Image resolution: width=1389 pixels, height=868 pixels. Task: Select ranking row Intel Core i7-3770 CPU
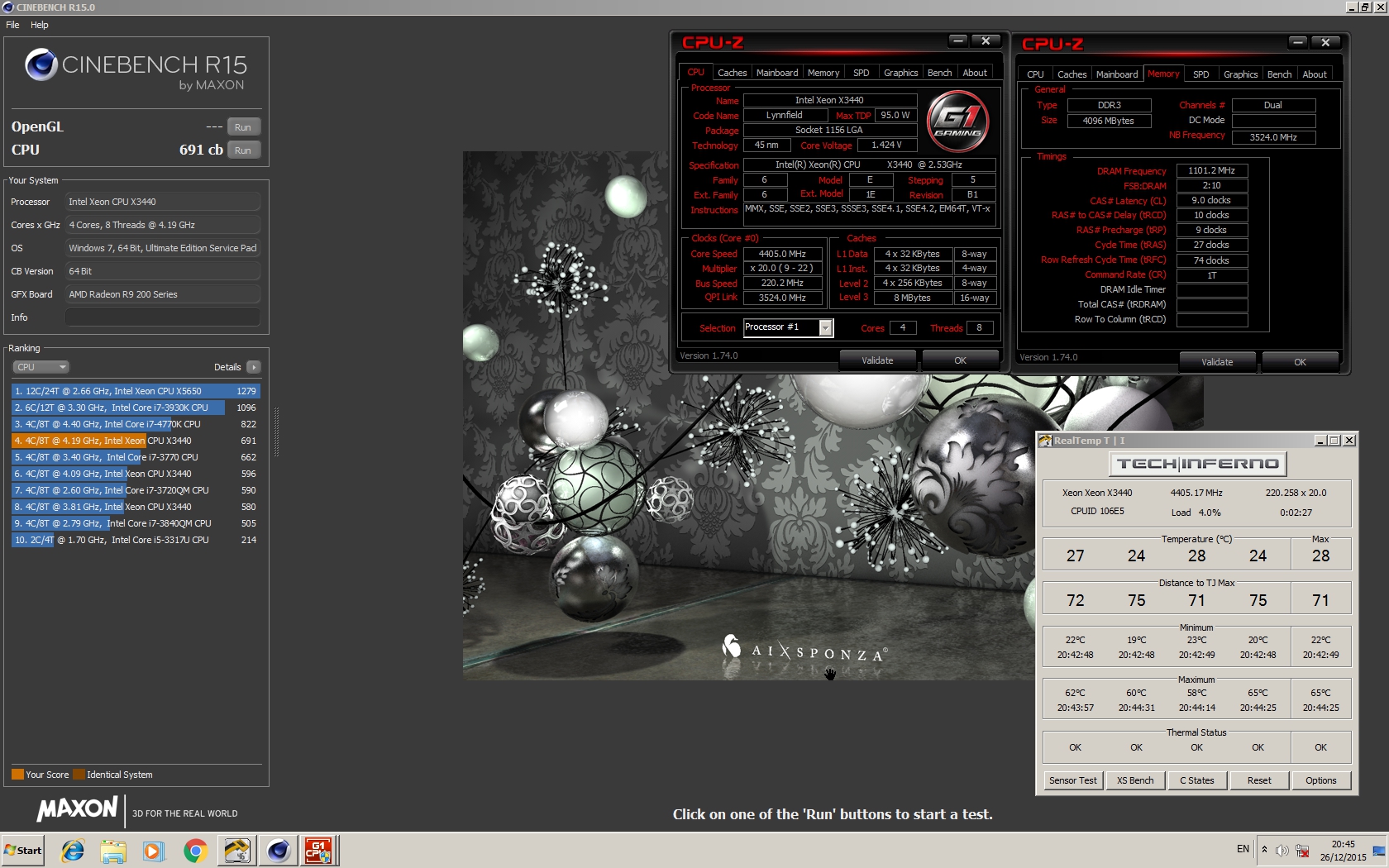click(136, 457)
